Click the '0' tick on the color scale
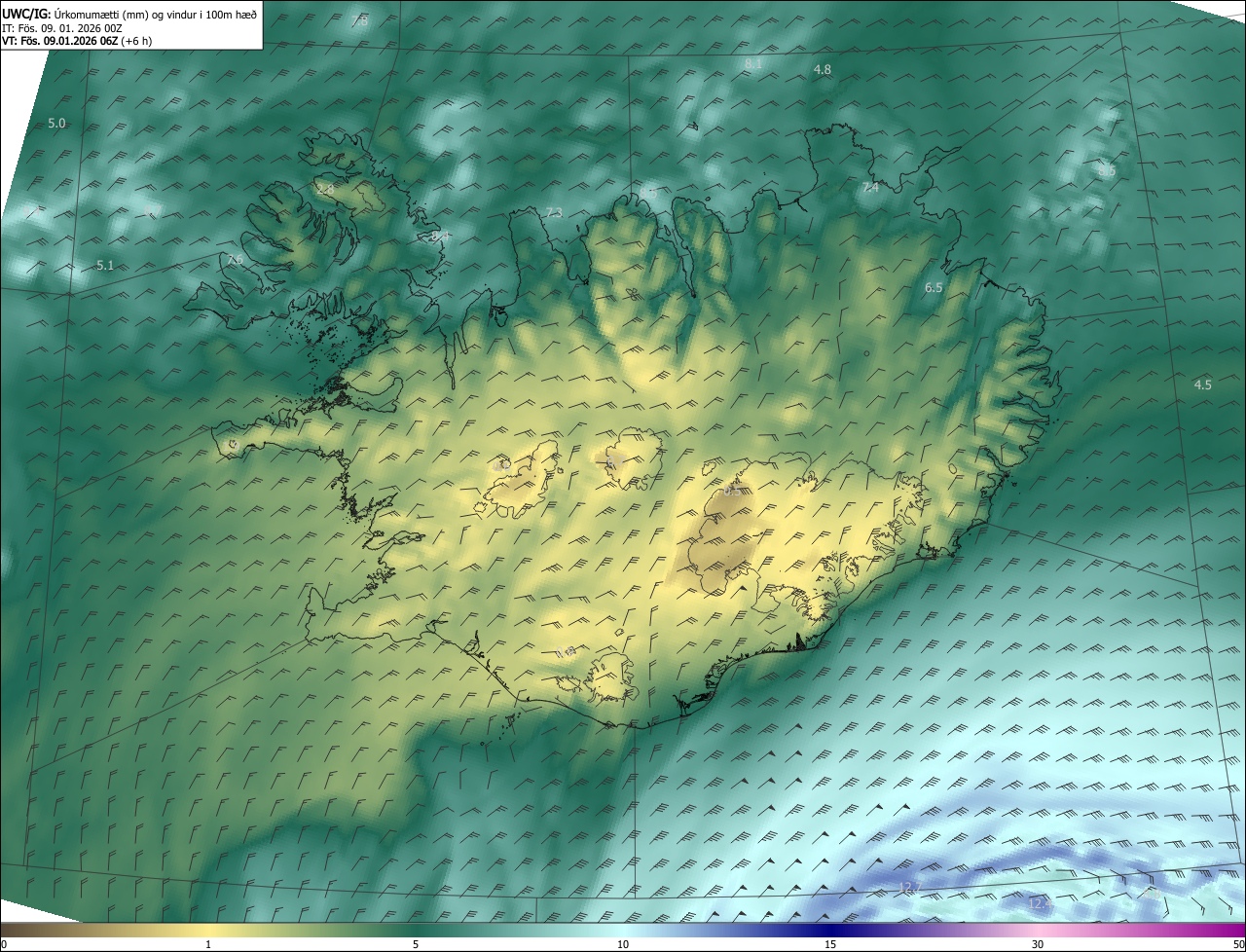 (x=4, y=945)
